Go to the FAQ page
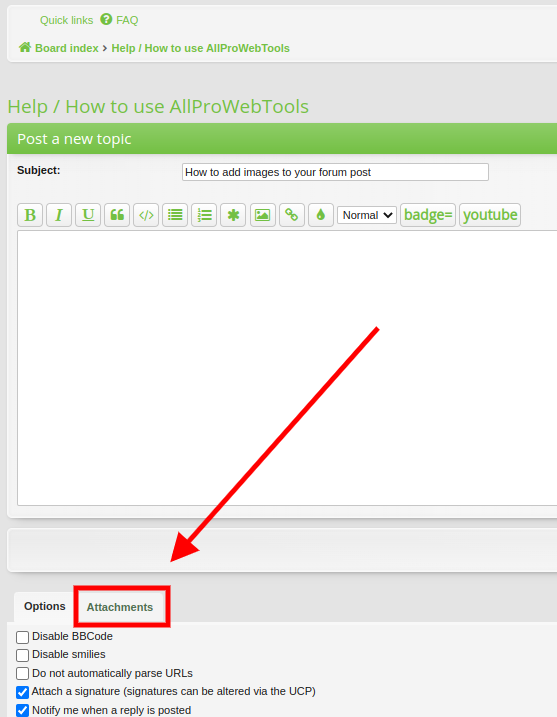The width and height of the screenshot is (557, 717). [x=127, y=20]
